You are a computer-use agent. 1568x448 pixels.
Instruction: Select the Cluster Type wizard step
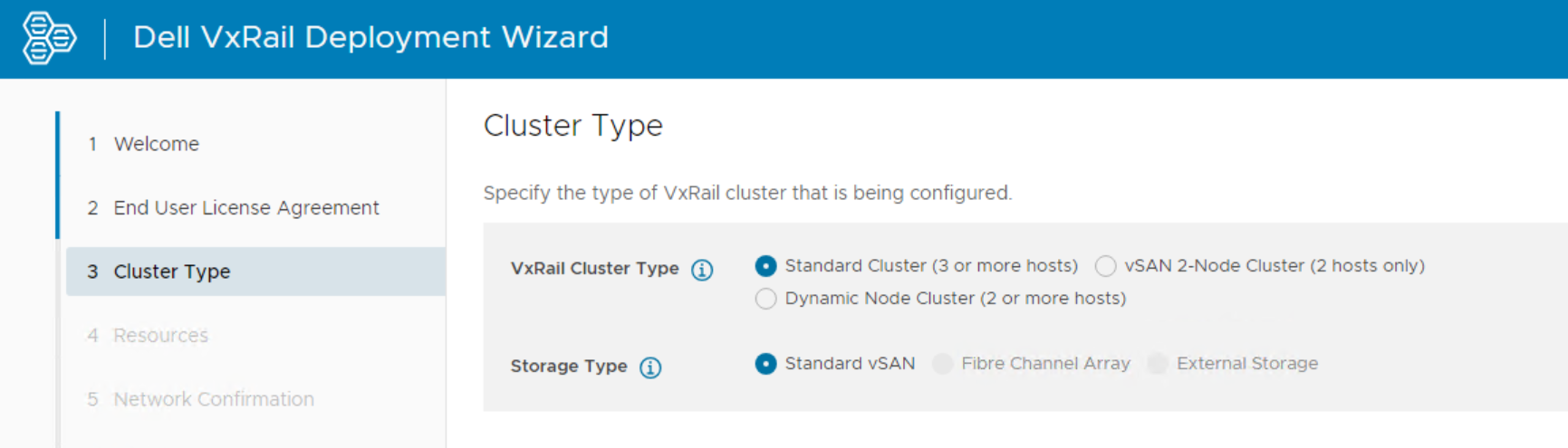click(x=171, y=272)
